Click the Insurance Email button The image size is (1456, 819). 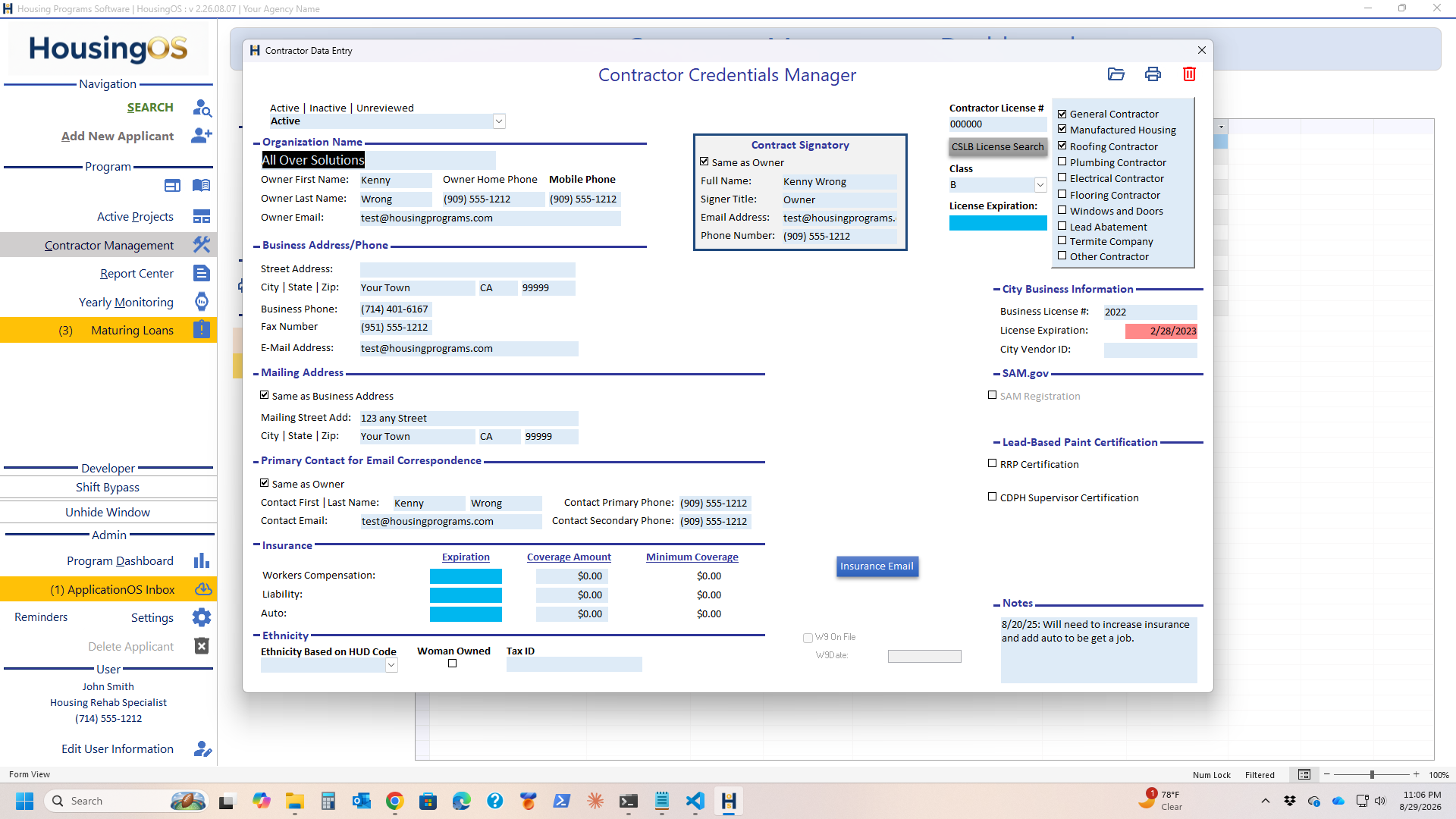tap(877, 566)
